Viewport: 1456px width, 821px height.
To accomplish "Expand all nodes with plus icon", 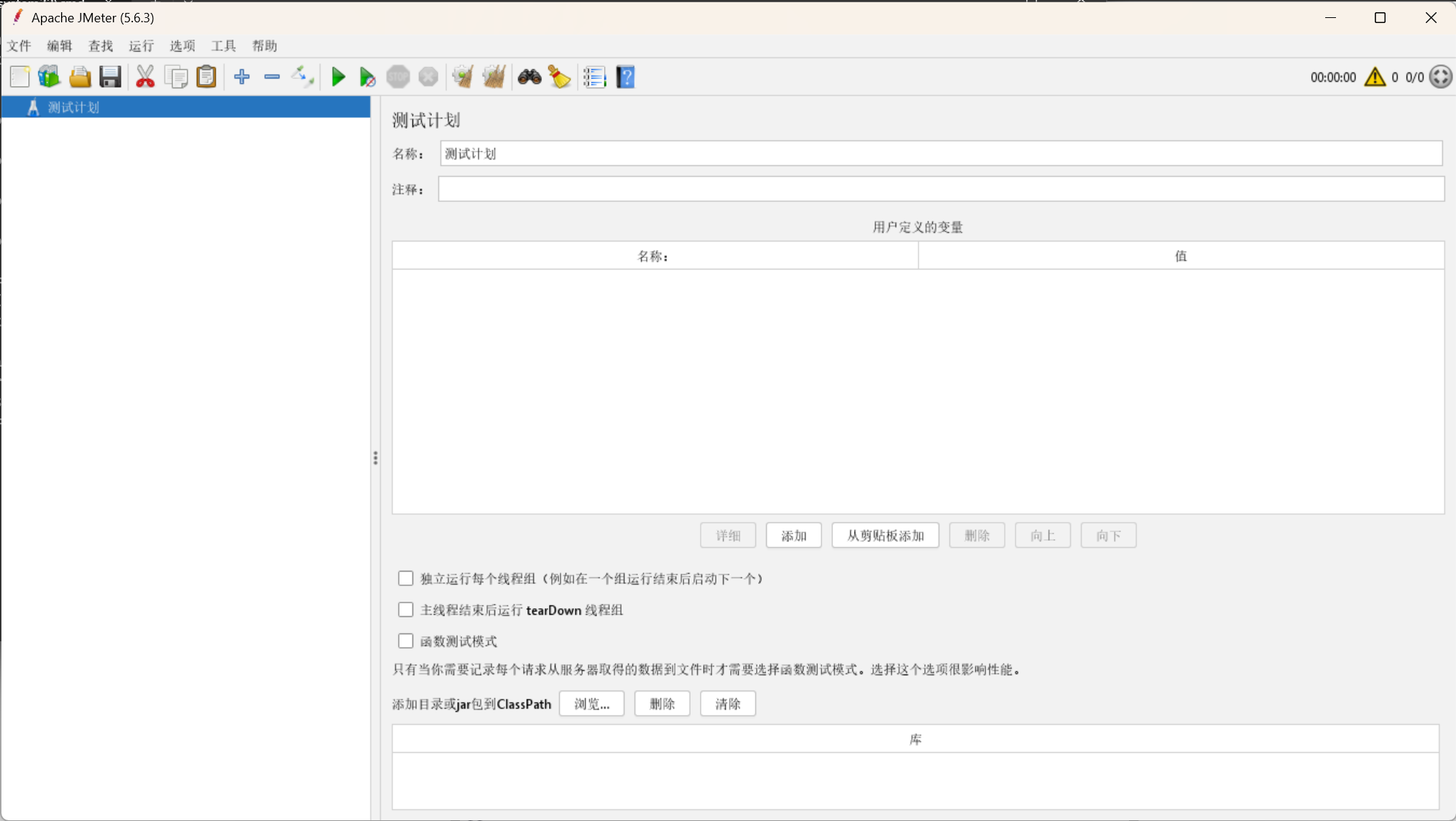I will [241, 77].
